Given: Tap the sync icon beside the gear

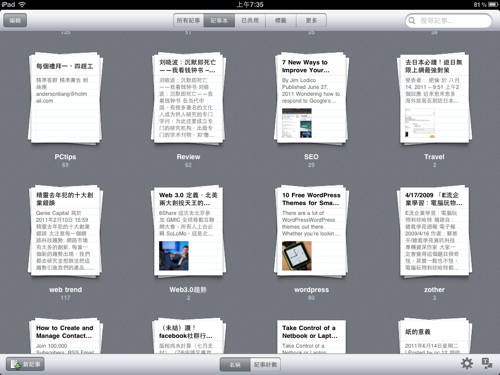Looking at the screenshot, I should point(487,363).
